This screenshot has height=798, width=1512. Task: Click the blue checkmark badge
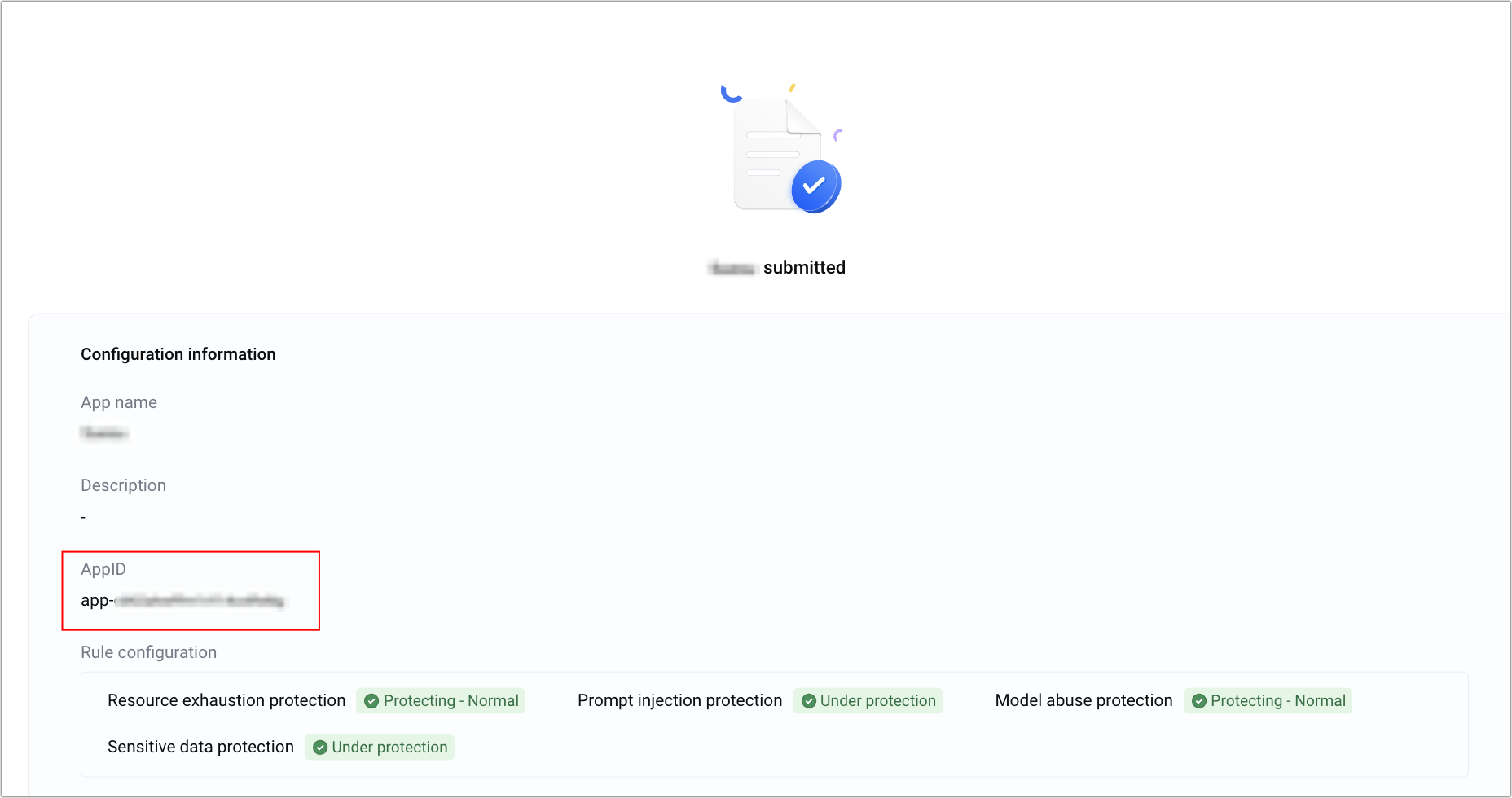pyautogui.click(x=815, y=186)
